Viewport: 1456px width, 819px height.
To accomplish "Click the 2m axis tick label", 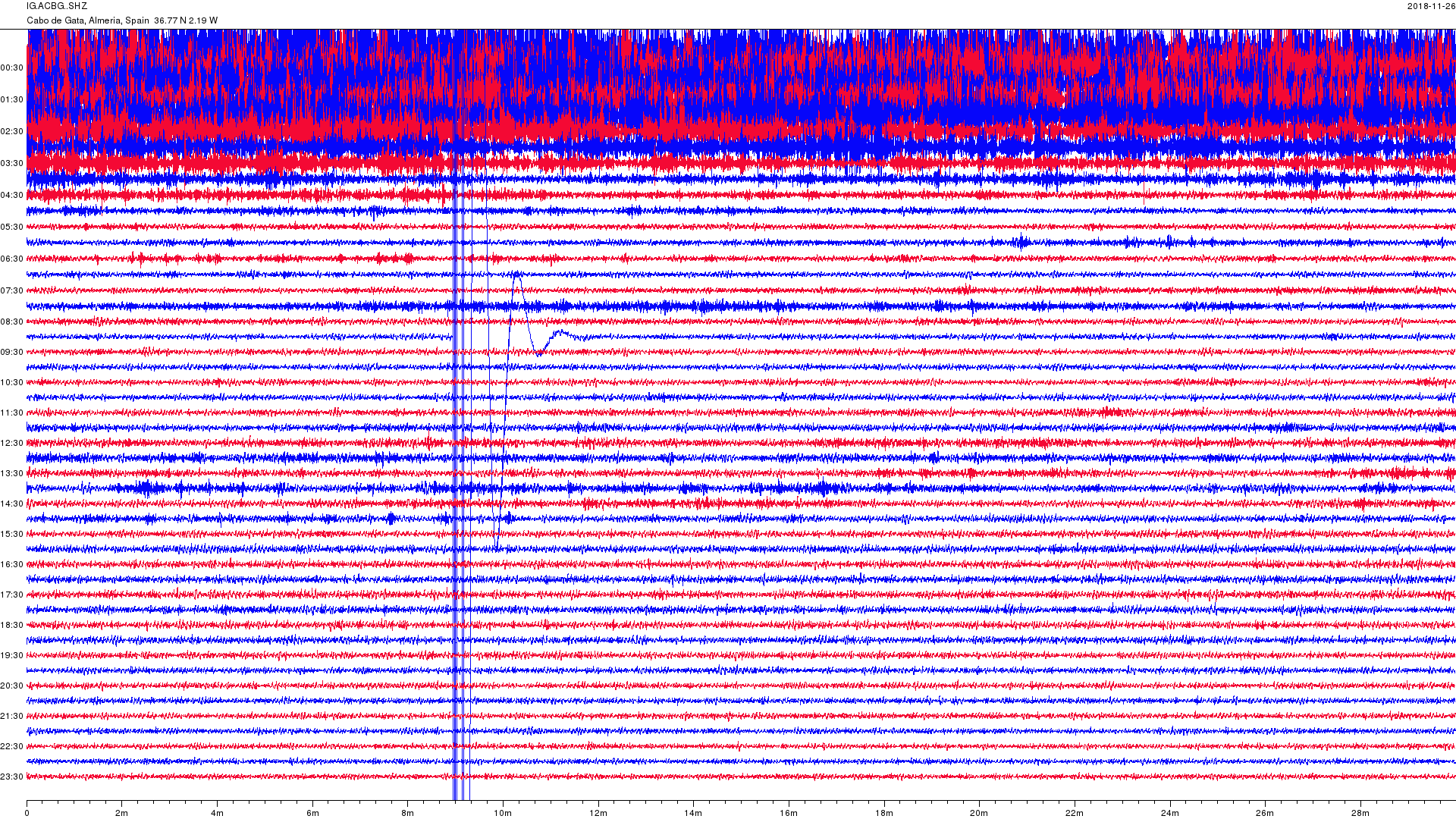I will (122, 814).
